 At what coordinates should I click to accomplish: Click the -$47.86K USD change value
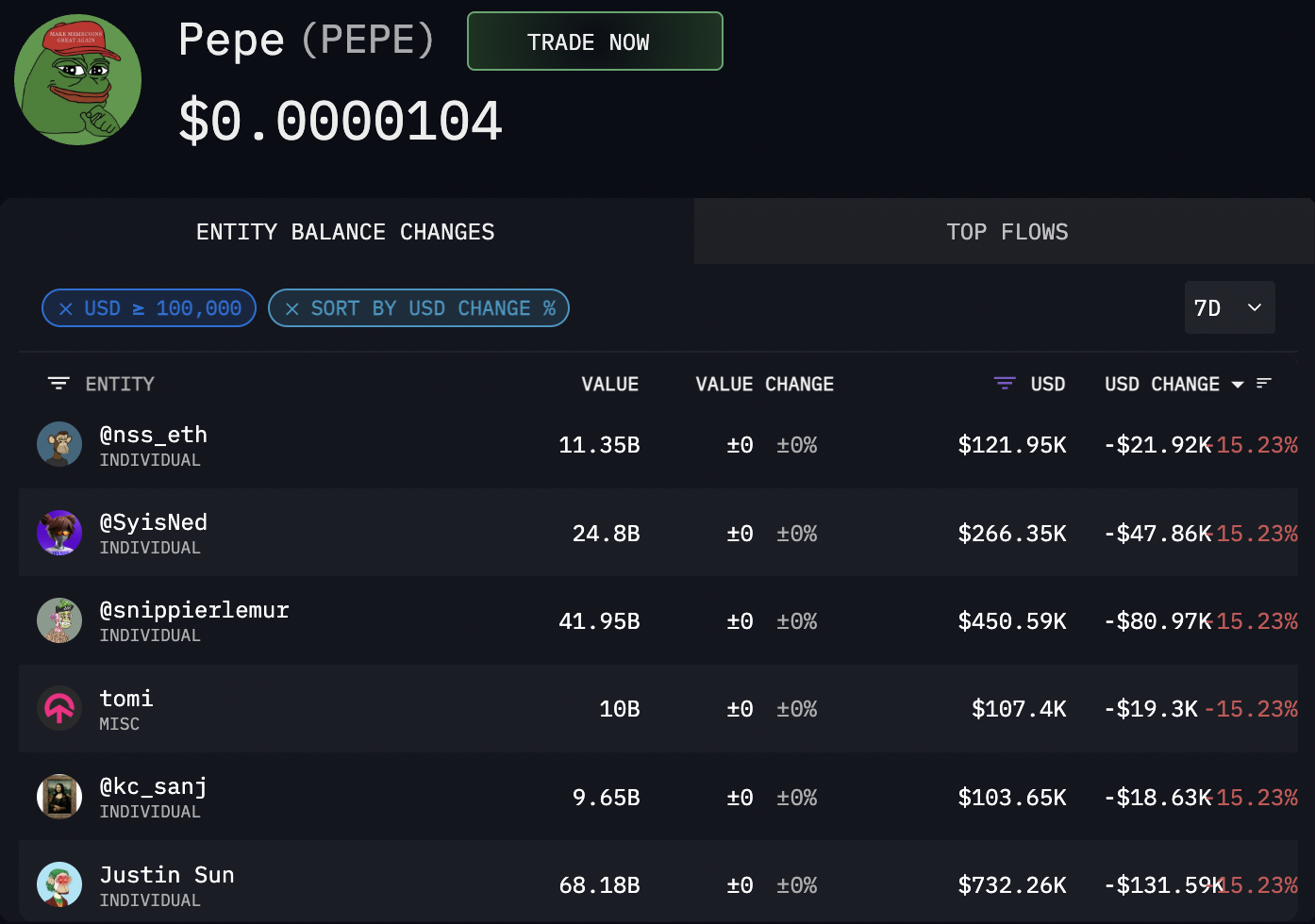click(x=1157, y=534)
